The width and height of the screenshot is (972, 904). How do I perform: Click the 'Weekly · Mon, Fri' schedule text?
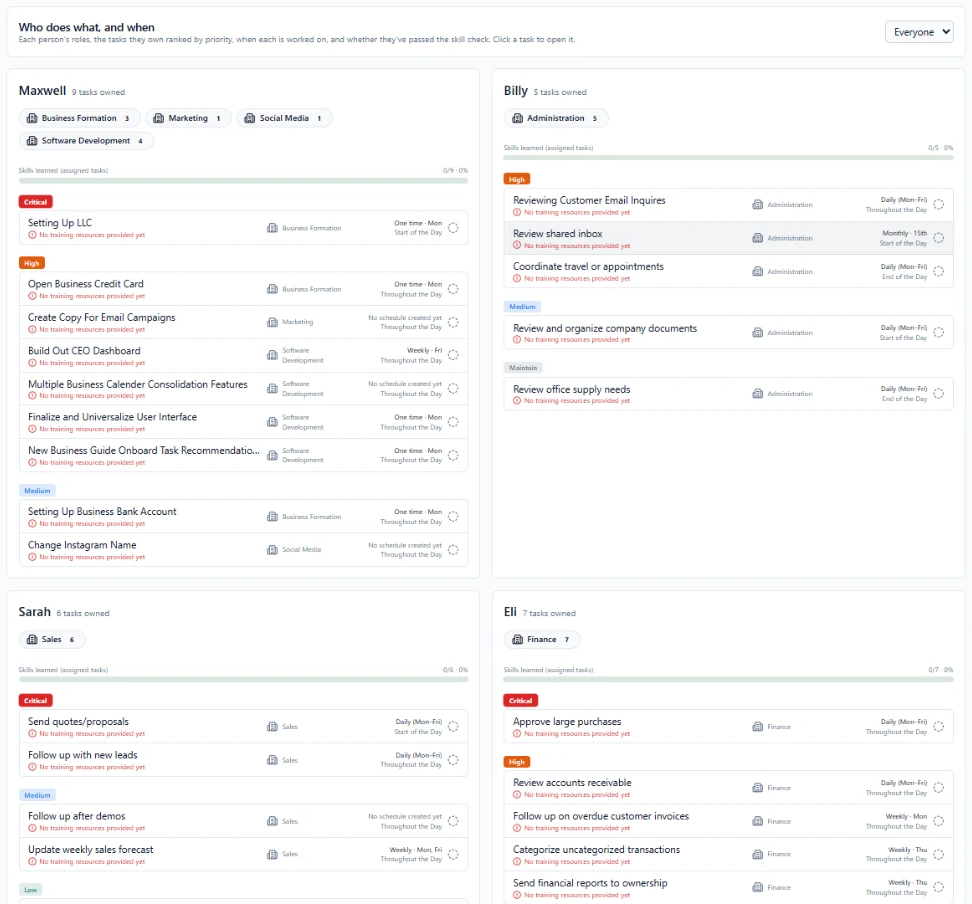pyautogui.click(x=416, y=849)
